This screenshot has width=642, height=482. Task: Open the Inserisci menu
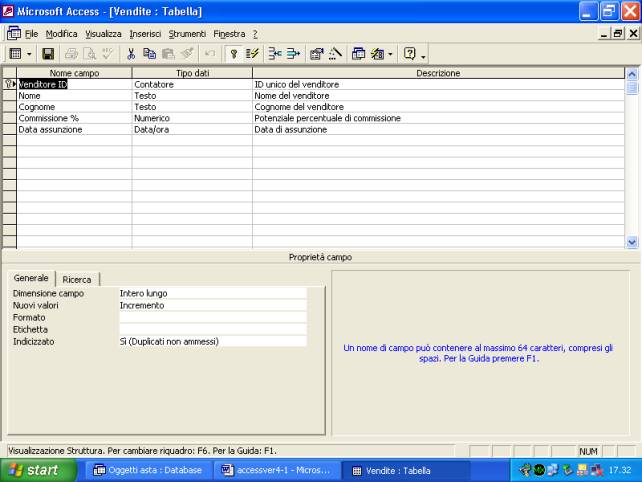pyautogui.click(x=145, y=34)
